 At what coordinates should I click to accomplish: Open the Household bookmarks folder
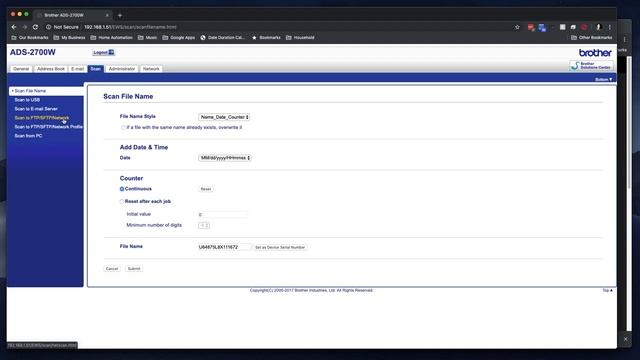click(300, 38)
